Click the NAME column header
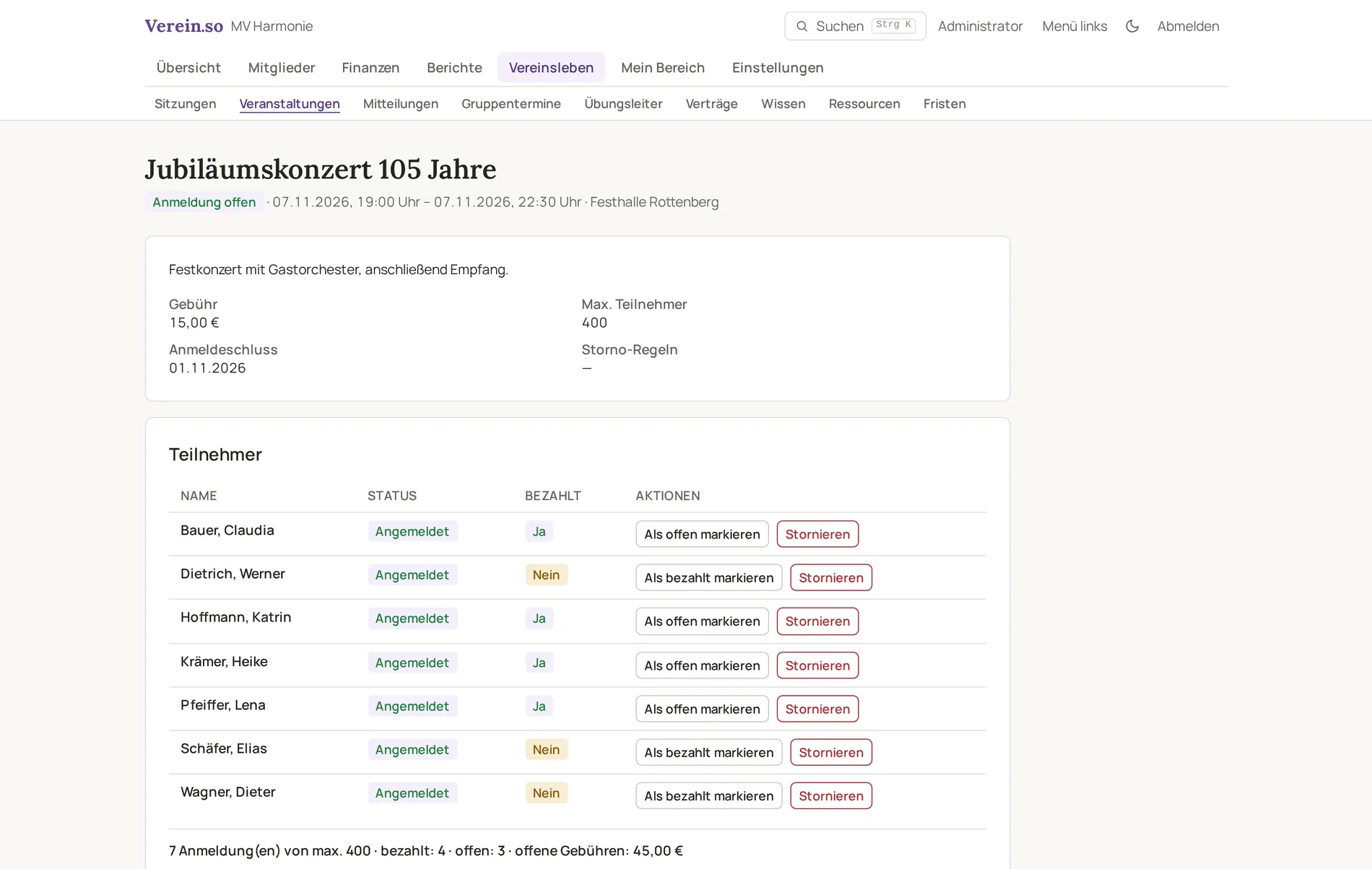 [x=199, y=496]
